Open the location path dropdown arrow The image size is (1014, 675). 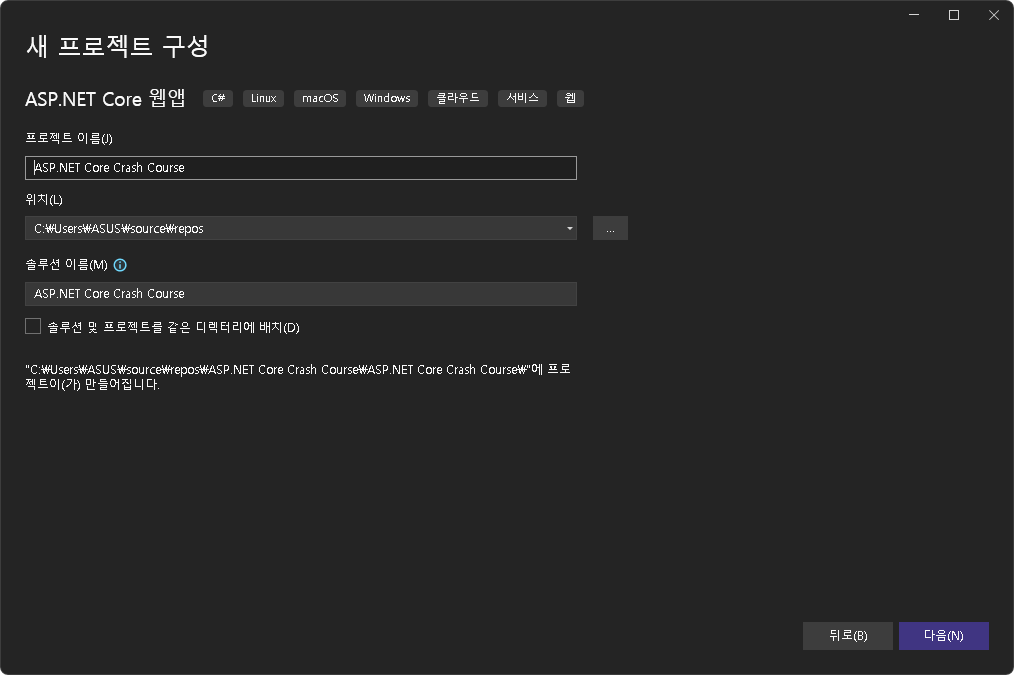569,228
